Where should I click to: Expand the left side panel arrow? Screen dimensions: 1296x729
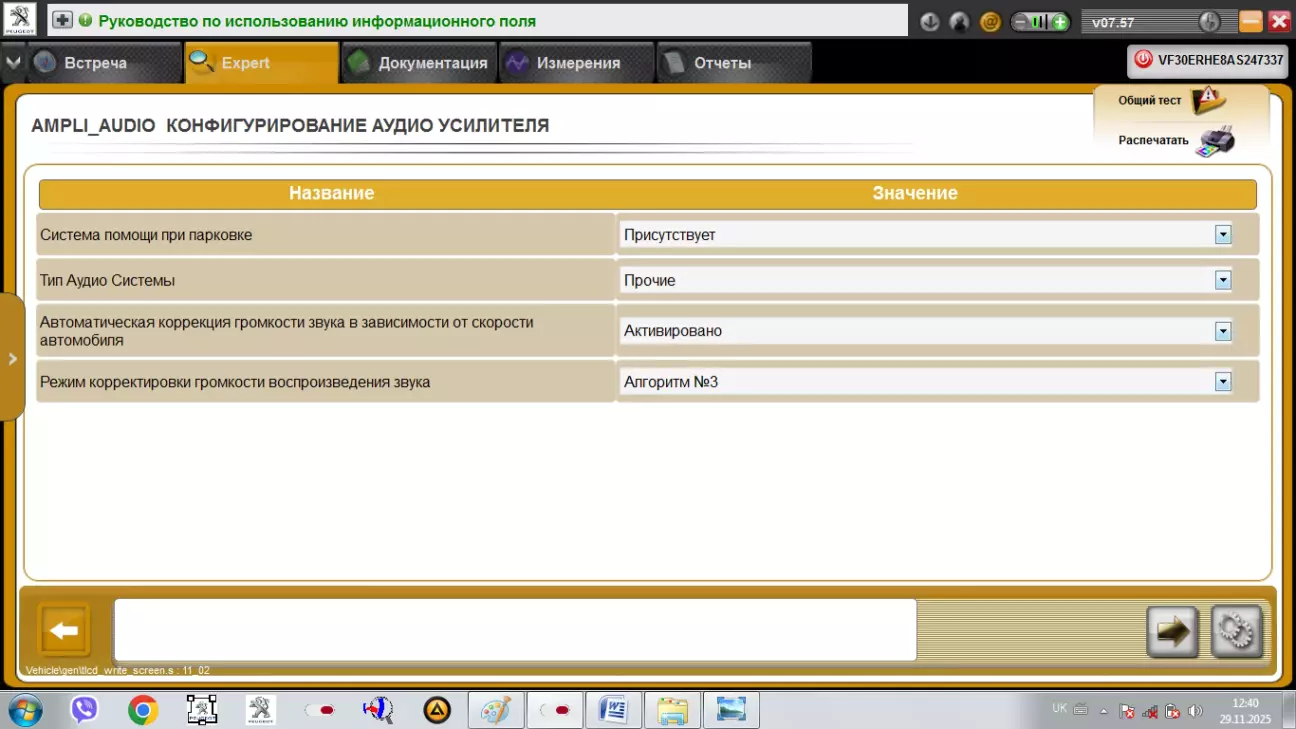(x=12, y=358)
